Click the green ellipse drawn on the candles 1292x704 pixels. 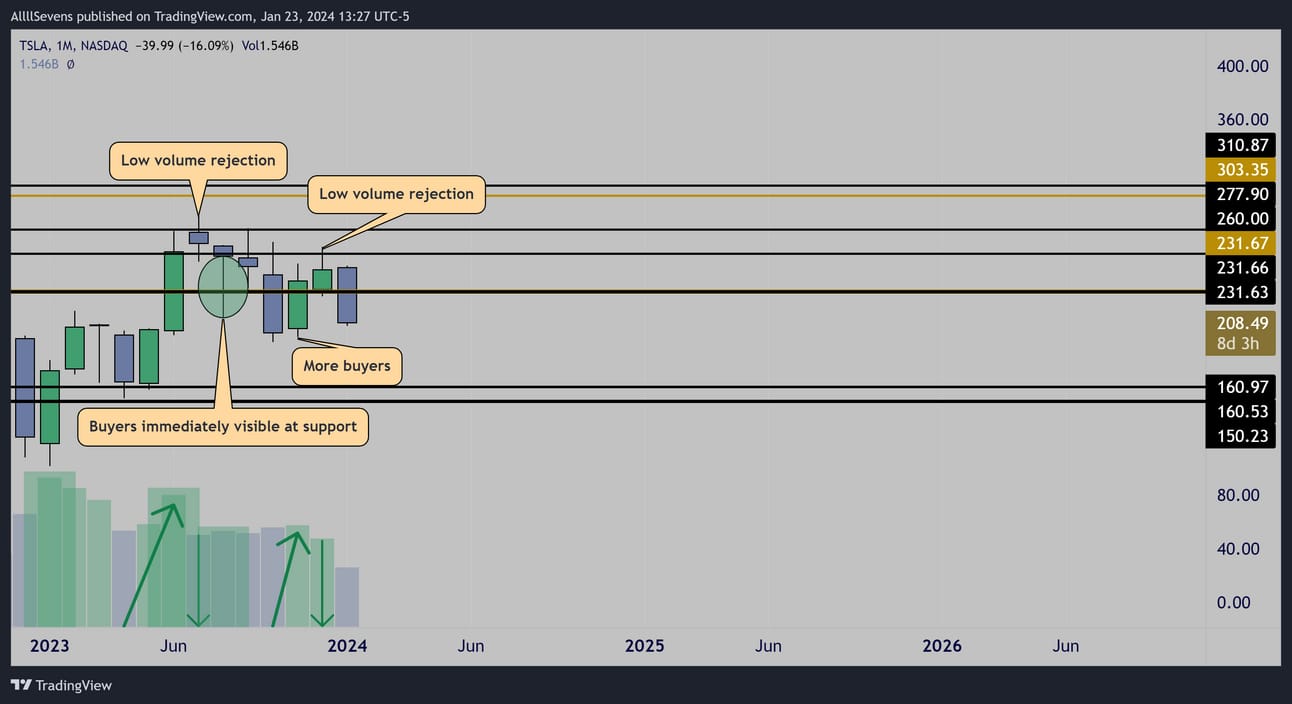click(x=223, y=287)
